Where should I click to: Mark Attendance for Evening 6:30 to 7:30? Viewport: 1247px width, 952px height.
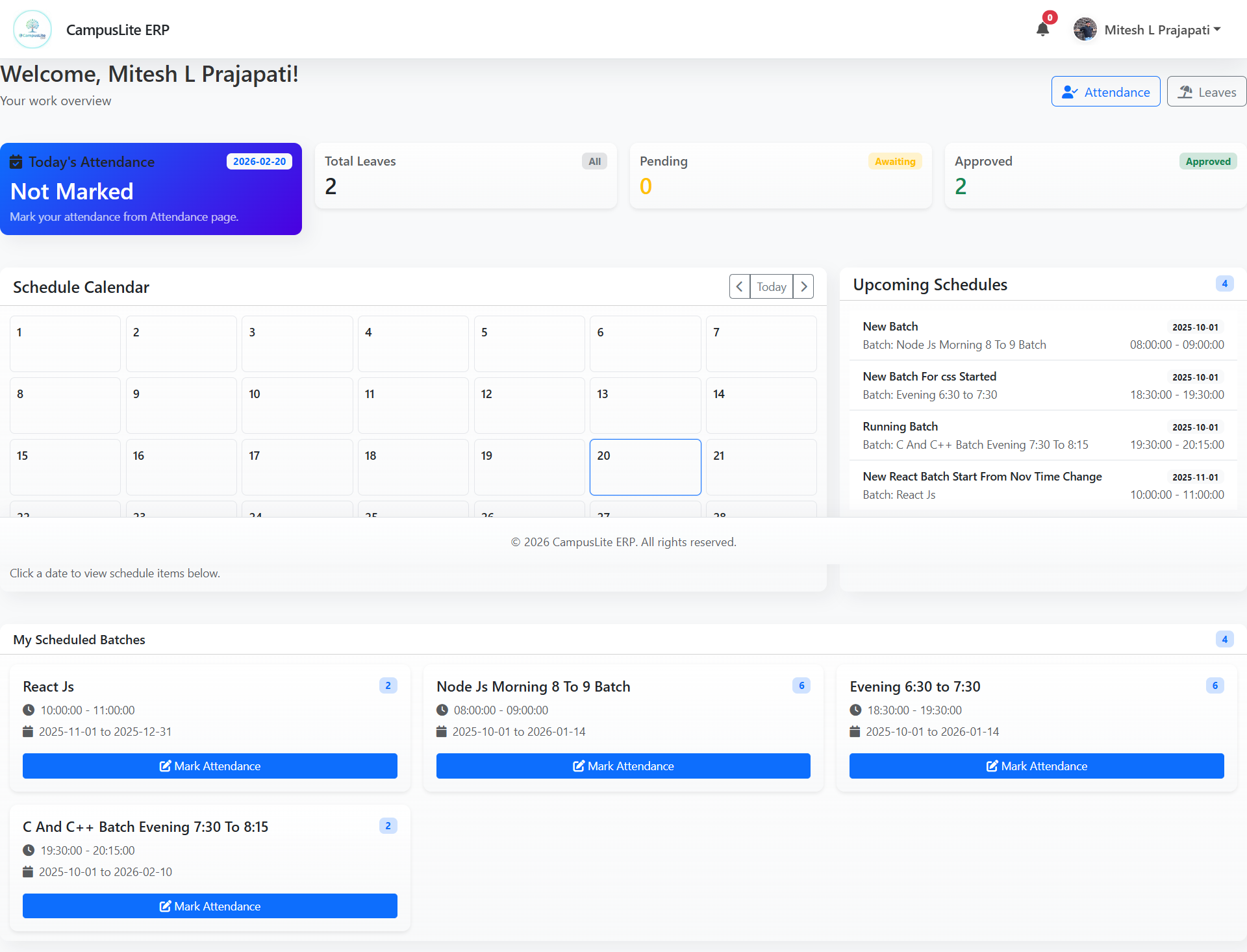pyautogui.click(x=1037, y=766)
